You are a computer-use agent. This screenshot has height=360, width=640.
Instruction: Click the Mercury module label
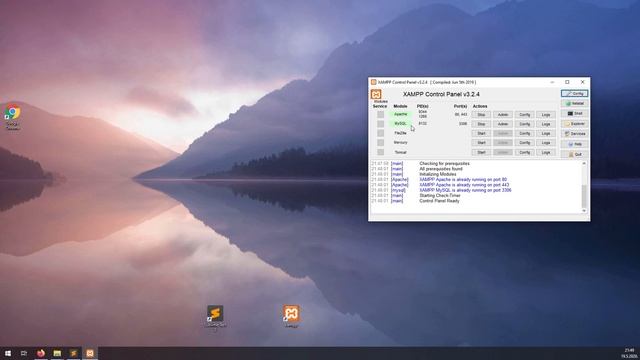click(400, 142)
